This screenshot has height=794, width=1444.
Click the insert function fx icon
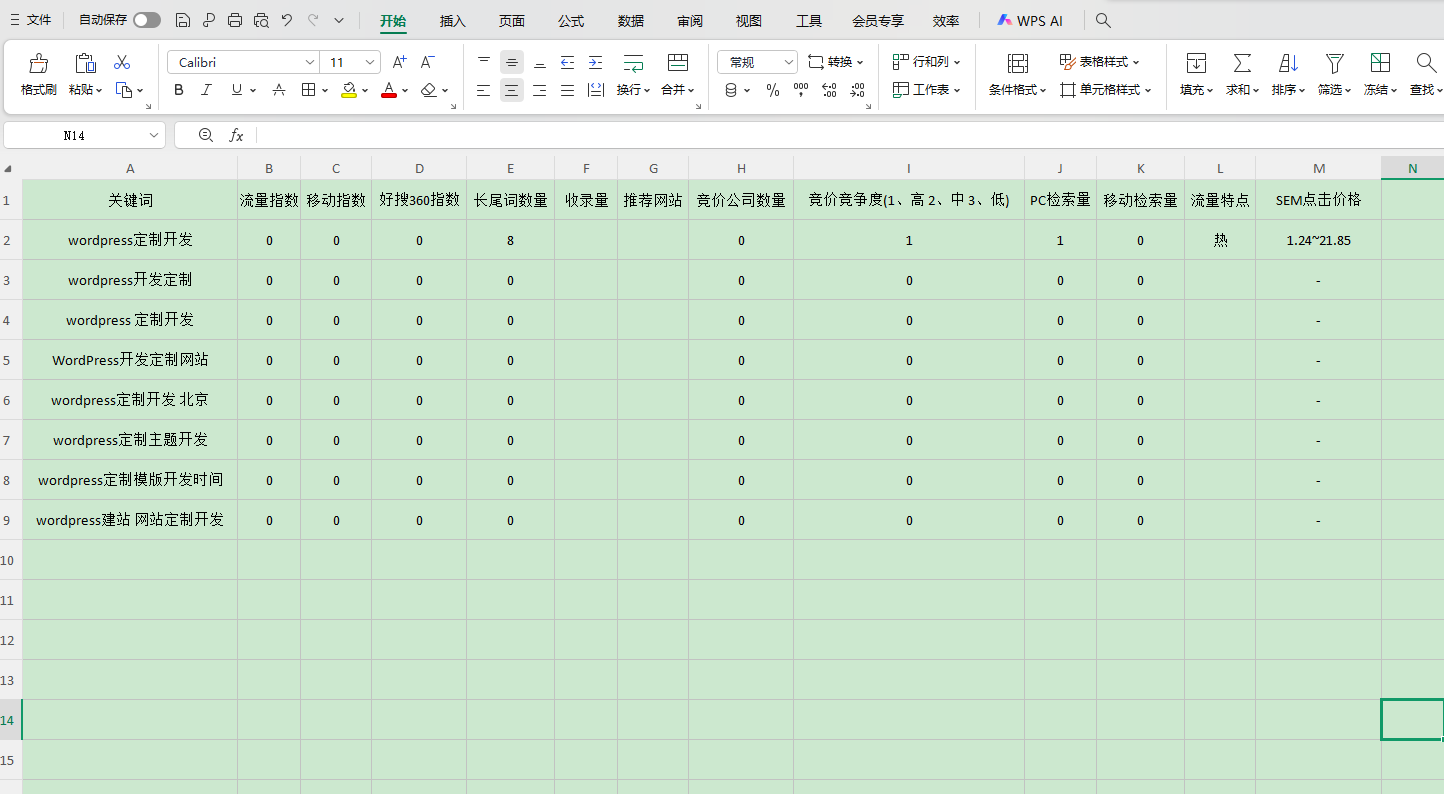coord(237,135)
